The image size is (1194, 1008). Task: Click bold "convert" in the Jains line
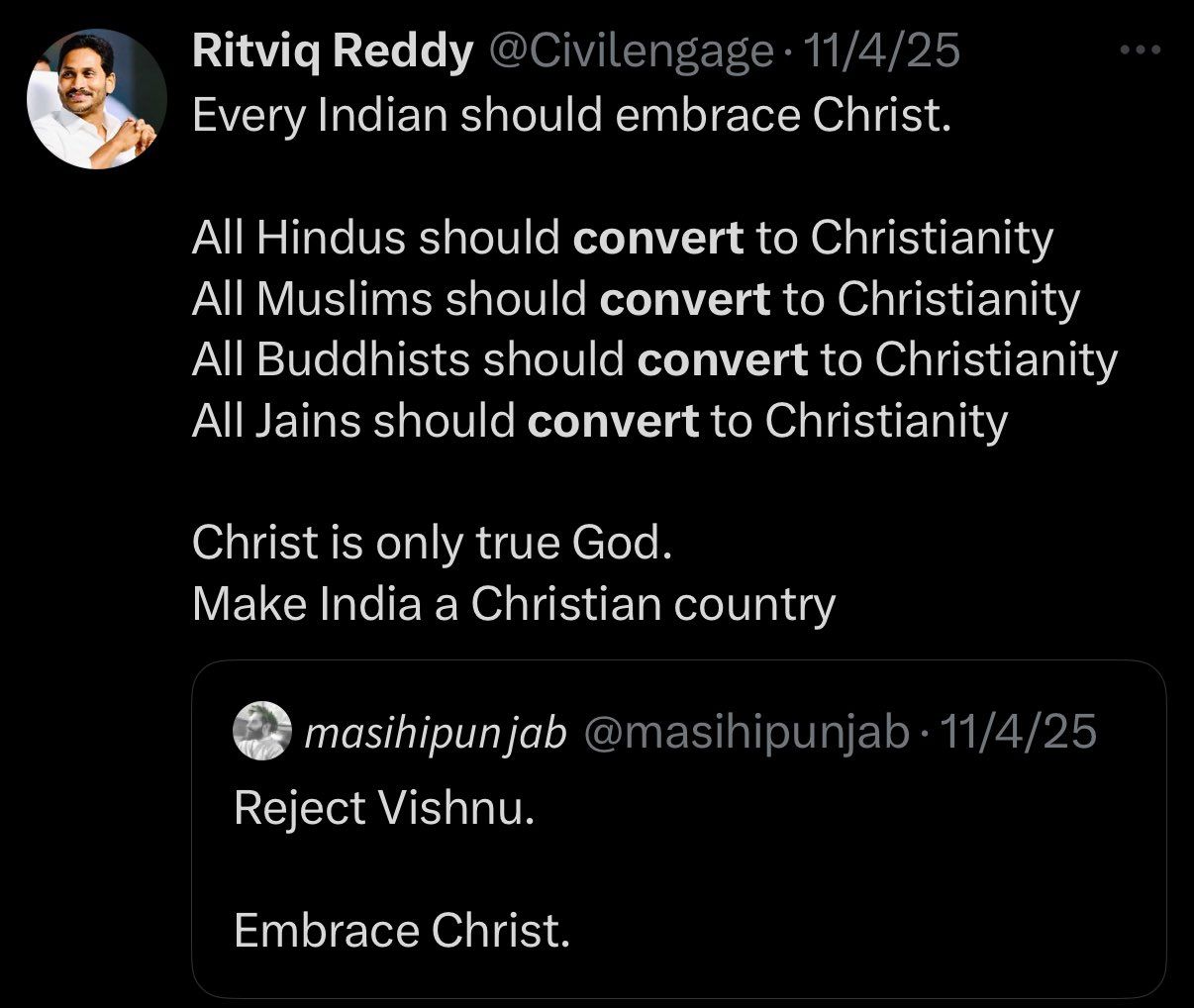coord(613,422)
